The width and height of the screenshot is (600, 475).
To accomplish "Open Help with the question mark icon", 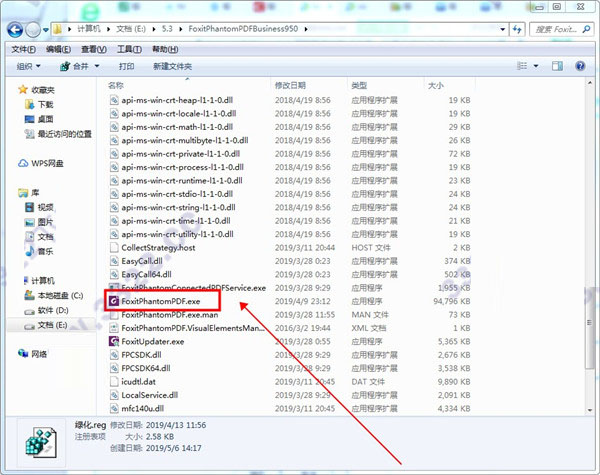I will (580, 66).
